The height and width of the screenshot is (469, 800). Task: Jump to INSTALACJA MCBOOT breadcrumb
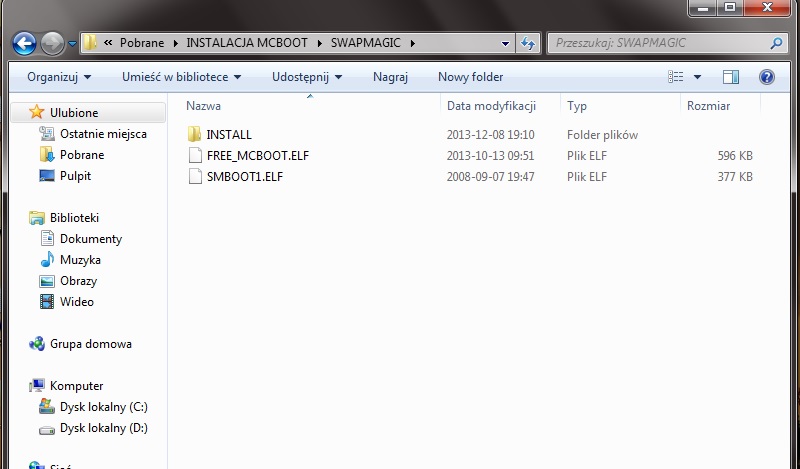point(247,43)
